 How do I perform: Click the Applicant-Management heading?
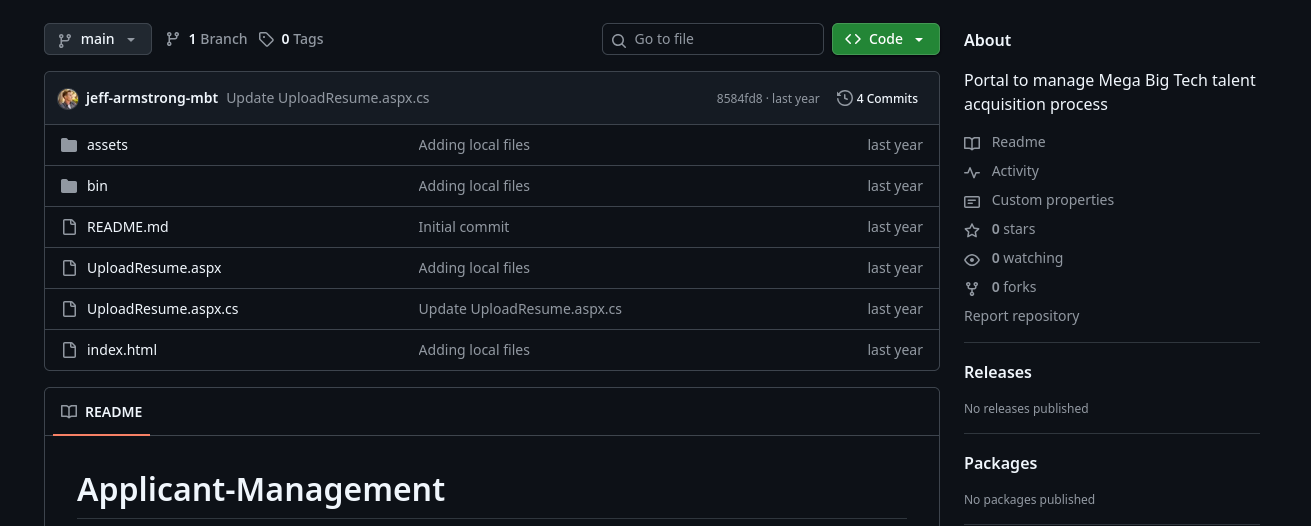pyautogui.click(x=261, y=489)
